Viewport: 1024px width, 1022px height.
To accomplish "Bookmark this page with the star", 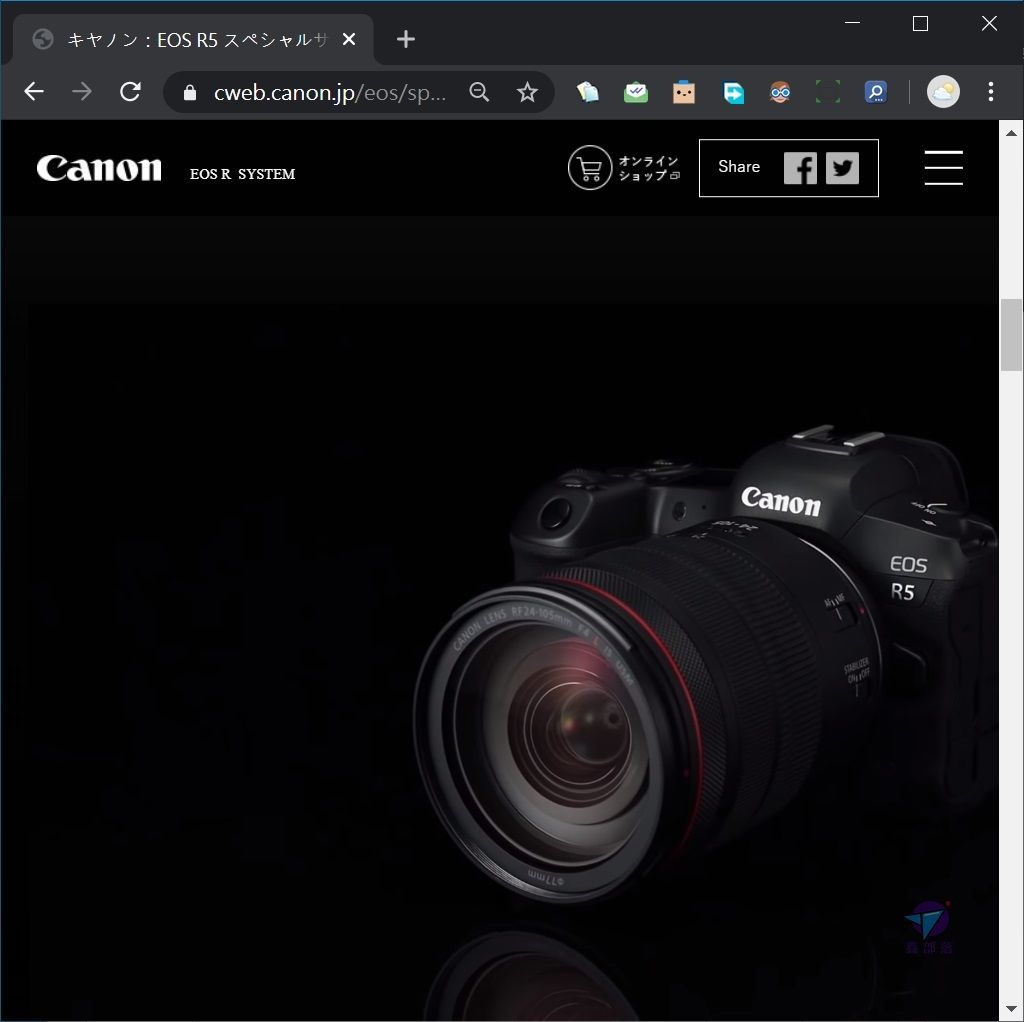I will click(x=527, y=92).
